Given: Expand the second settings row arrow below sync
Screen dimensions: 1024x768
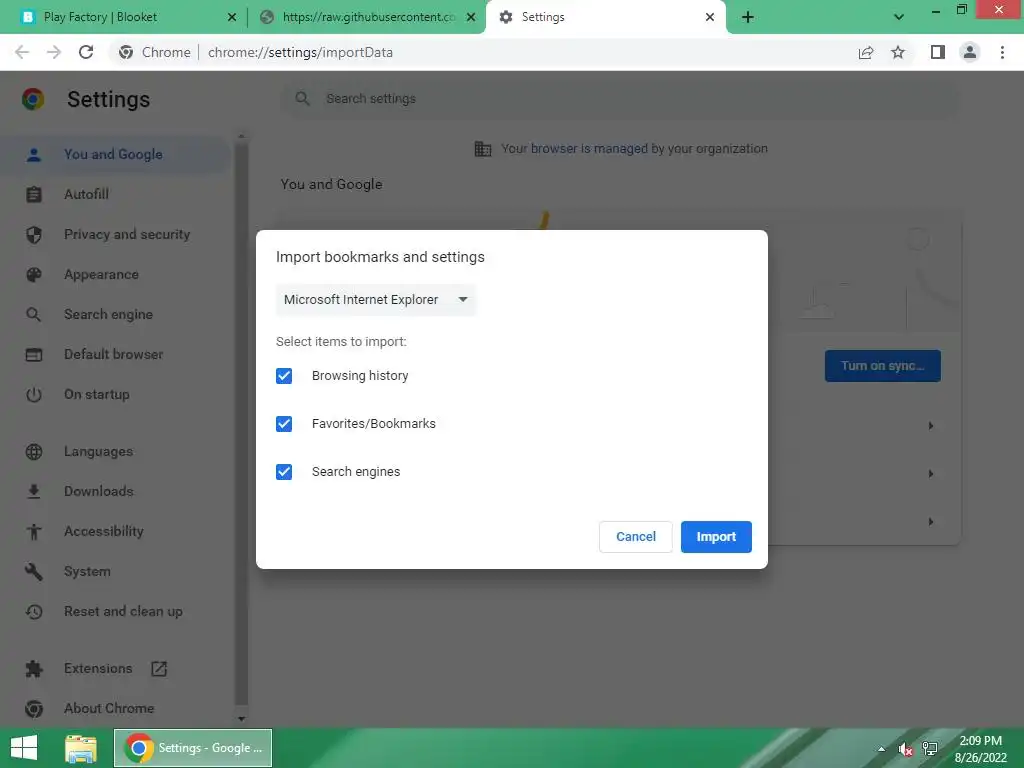Looking at the screenshot, I should [931, 473].
